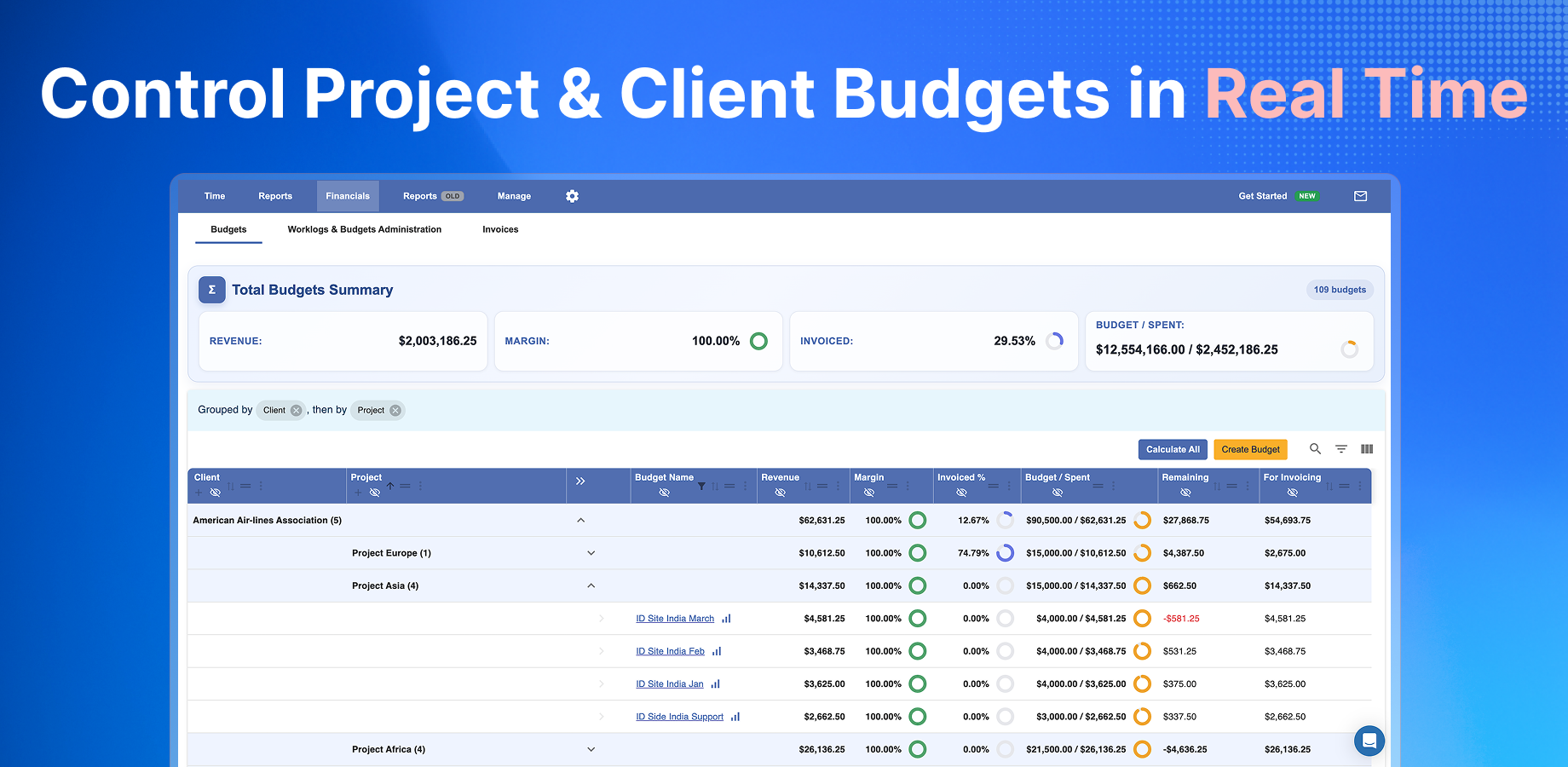Viewport: 1568px width, 767px height.
Task: Open the mail envelope icon at top right
Action: point(1360,196)
